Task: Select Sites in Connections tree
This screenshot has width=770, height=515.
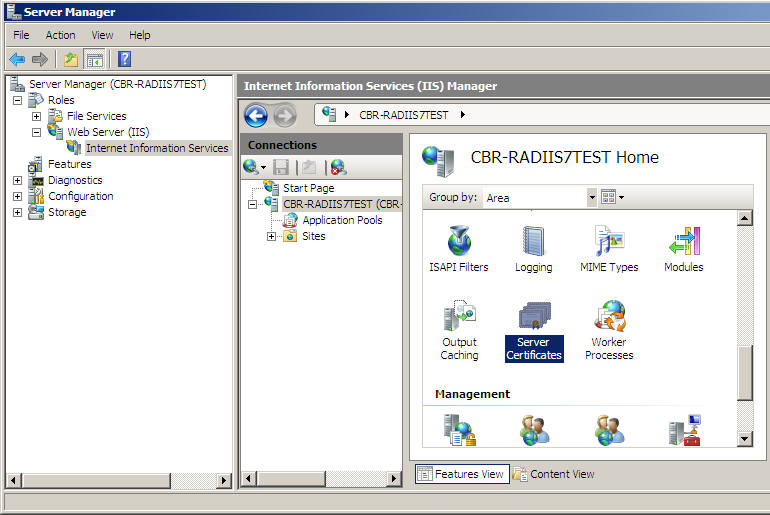Action: (x=314, y=236)
